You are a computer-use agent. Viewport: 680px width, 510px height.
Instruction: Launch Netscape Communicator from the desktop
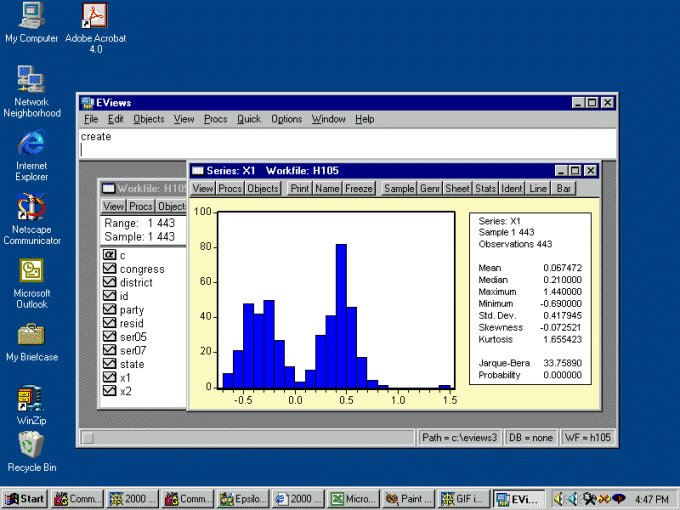point(31,208)
